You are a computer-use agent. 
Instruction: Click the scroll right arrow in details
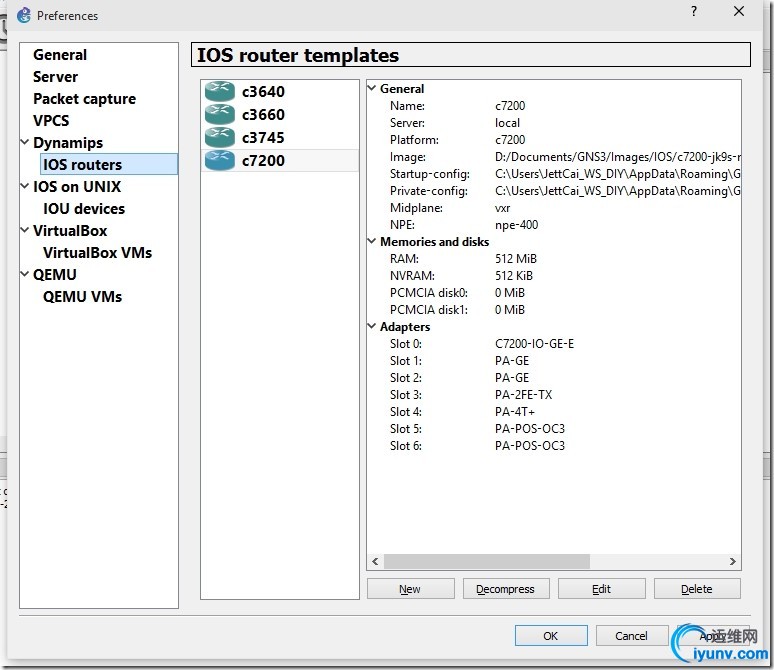(x=733, y=561)
